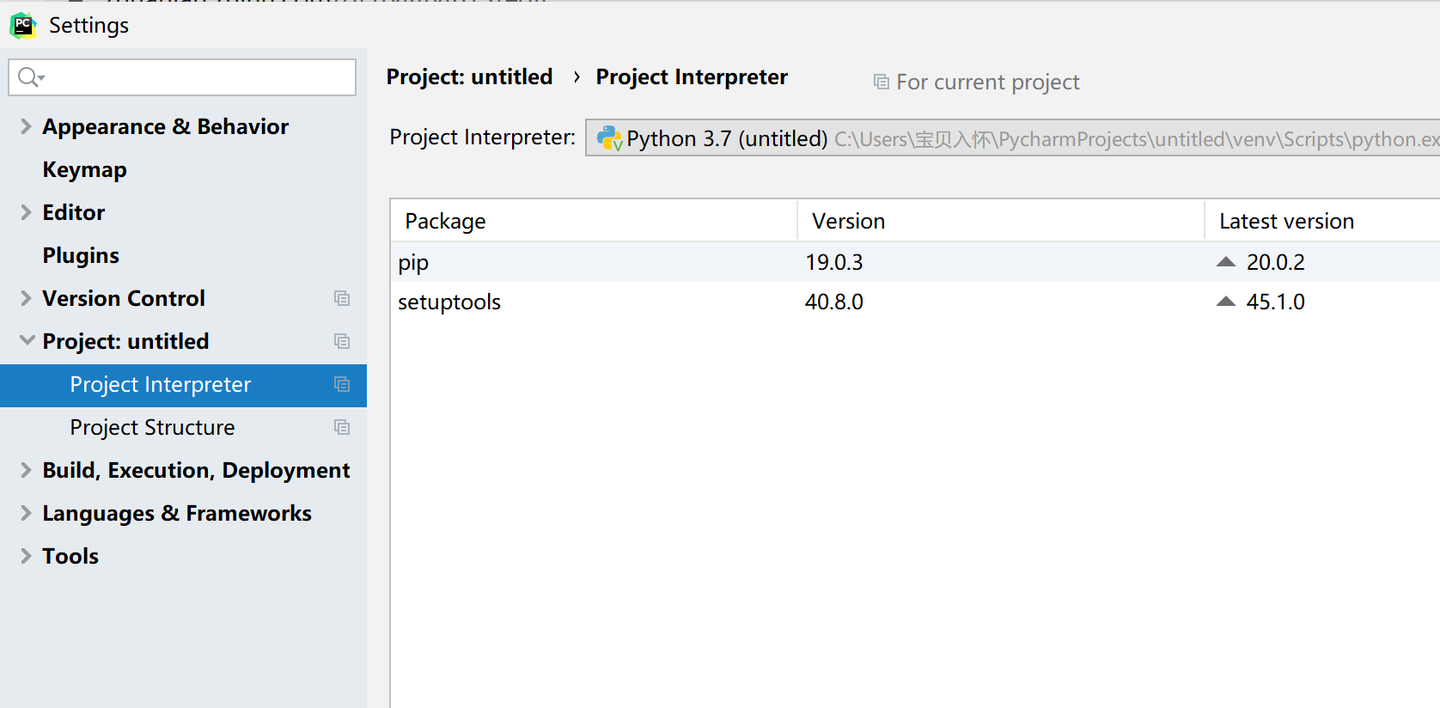Screen dimensions: 1440x708
Task: Click the project-scope icon beside Version Control
Action: 342,298
